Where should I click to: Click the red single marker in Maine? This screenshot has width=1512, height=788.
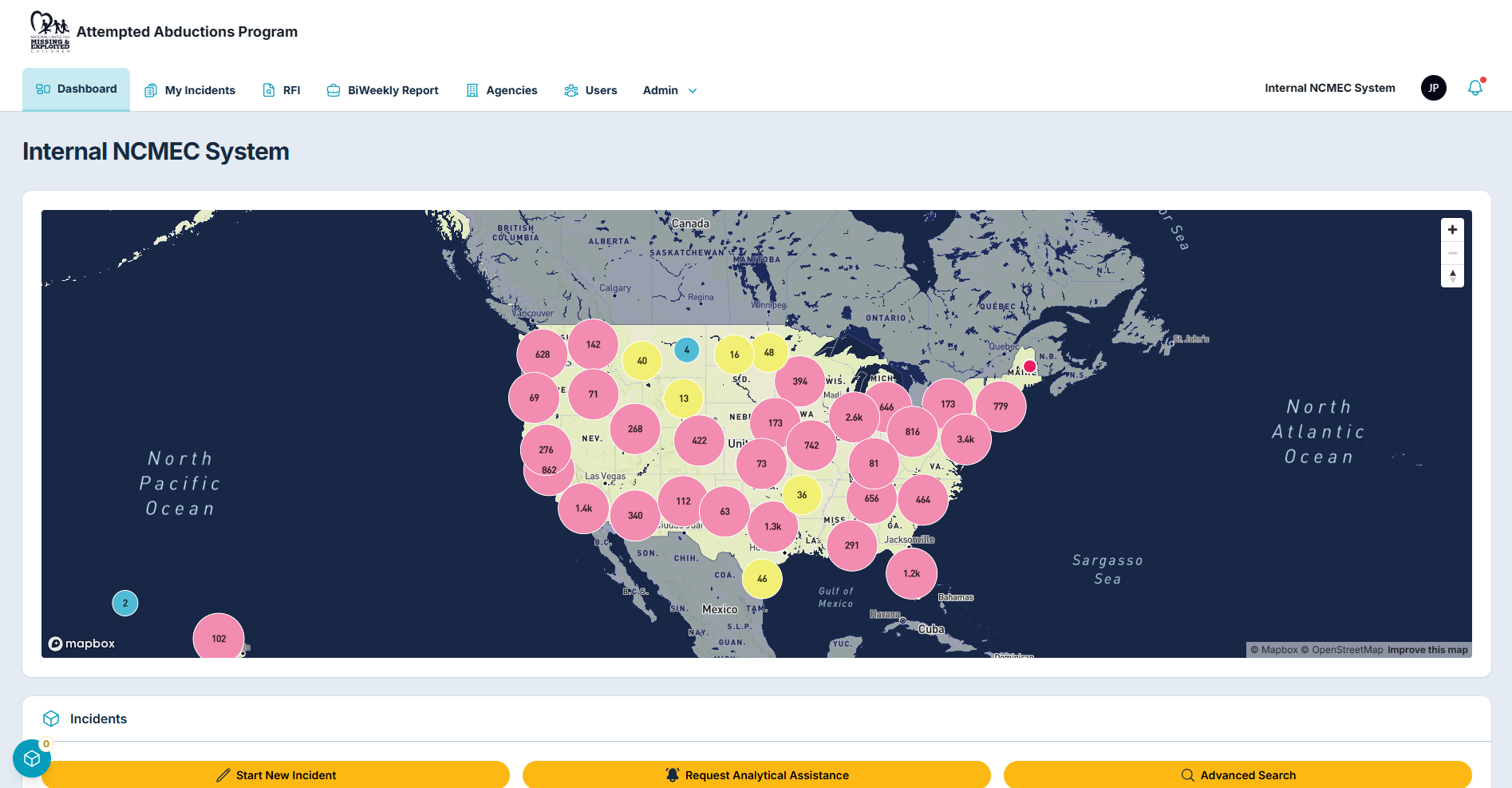tap(1030, 366)
